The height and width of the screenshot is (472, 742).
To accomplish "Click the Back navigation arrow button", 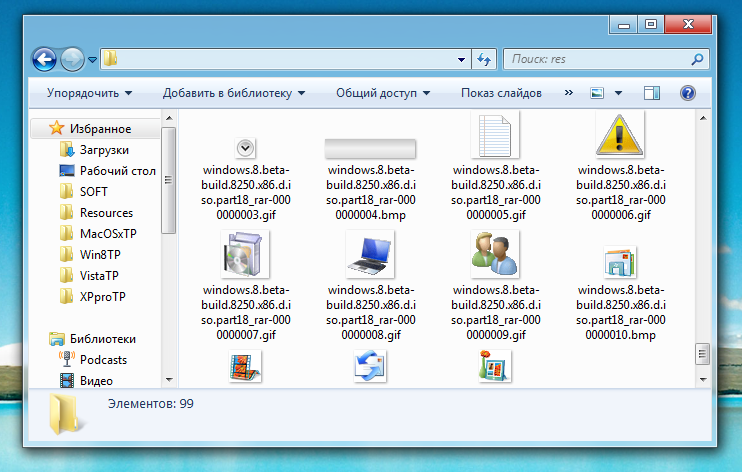I will coord(44,60).
